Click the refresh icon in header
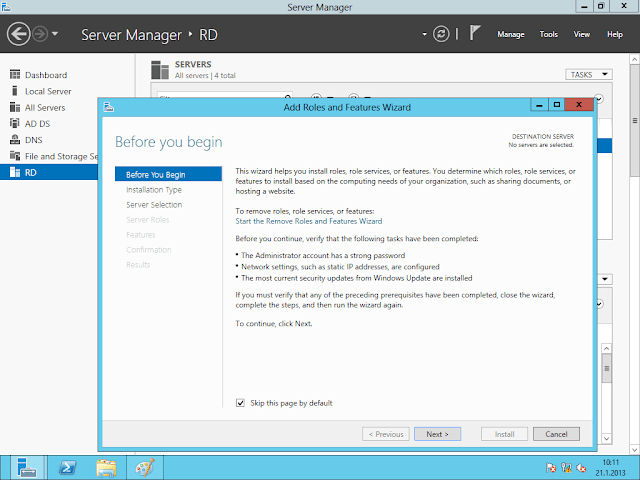 point(442,34)
